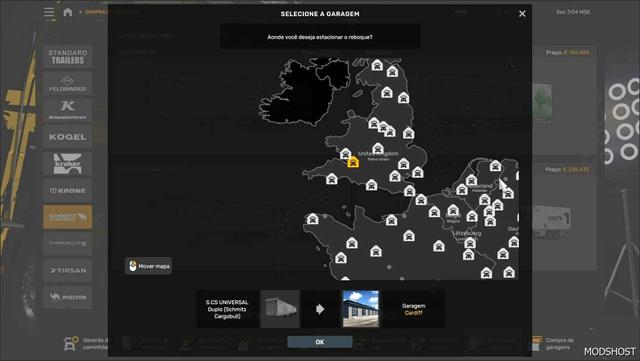
Task: Choose the Kraker trailer brand
Action: coord(68,163)
